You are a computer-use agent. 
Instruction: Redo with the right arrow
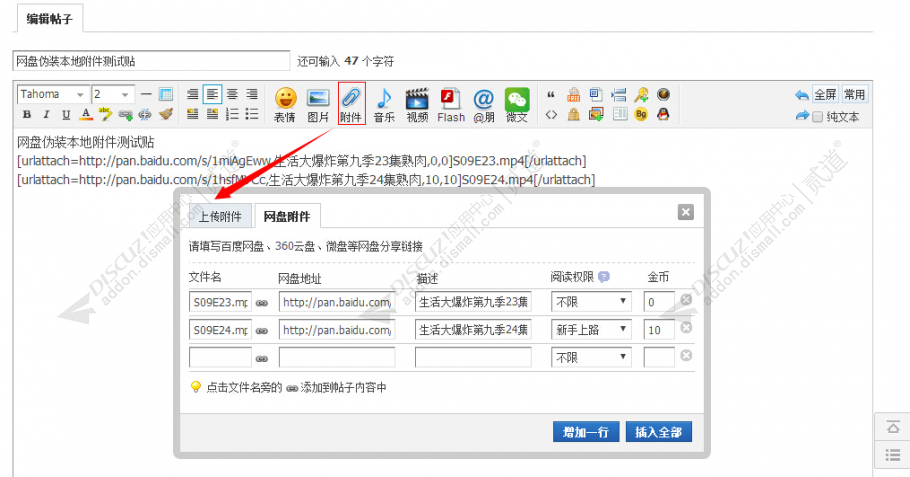pyautogui.click(x=801, y=115)
